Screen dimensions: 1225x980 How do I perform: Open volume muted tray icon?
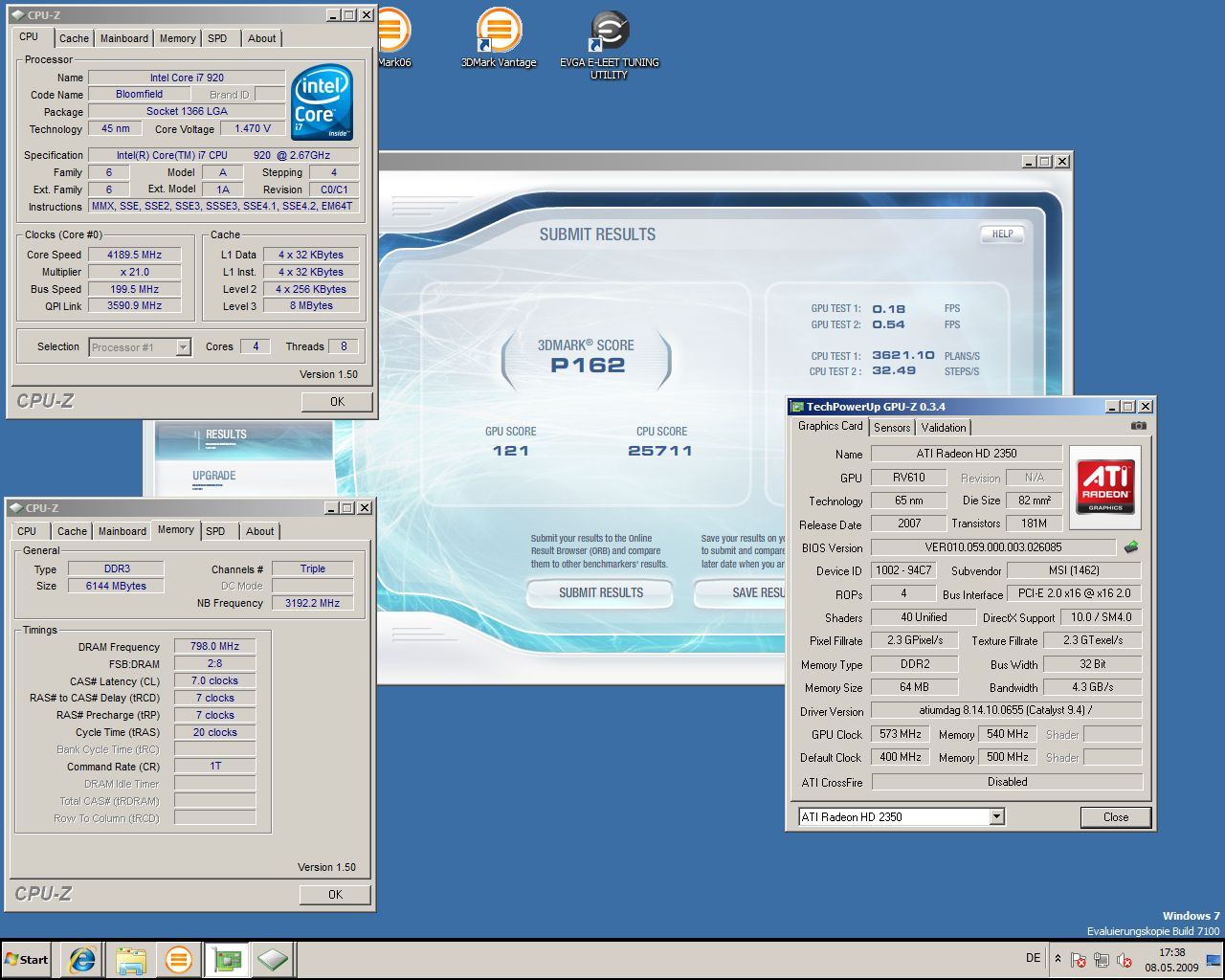point(1125,960)
